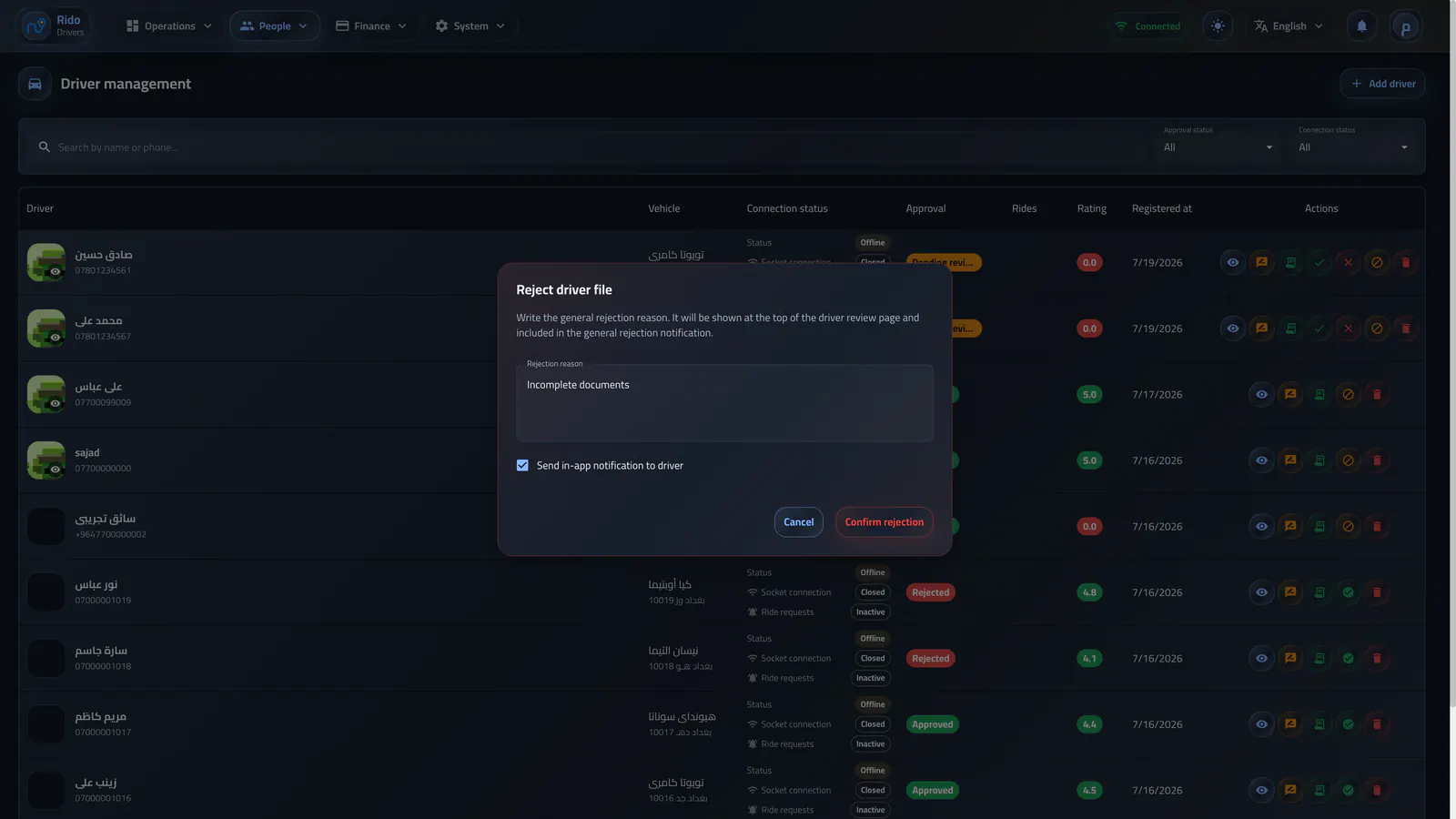Switch theme with the sun icon

[1218, 26]
